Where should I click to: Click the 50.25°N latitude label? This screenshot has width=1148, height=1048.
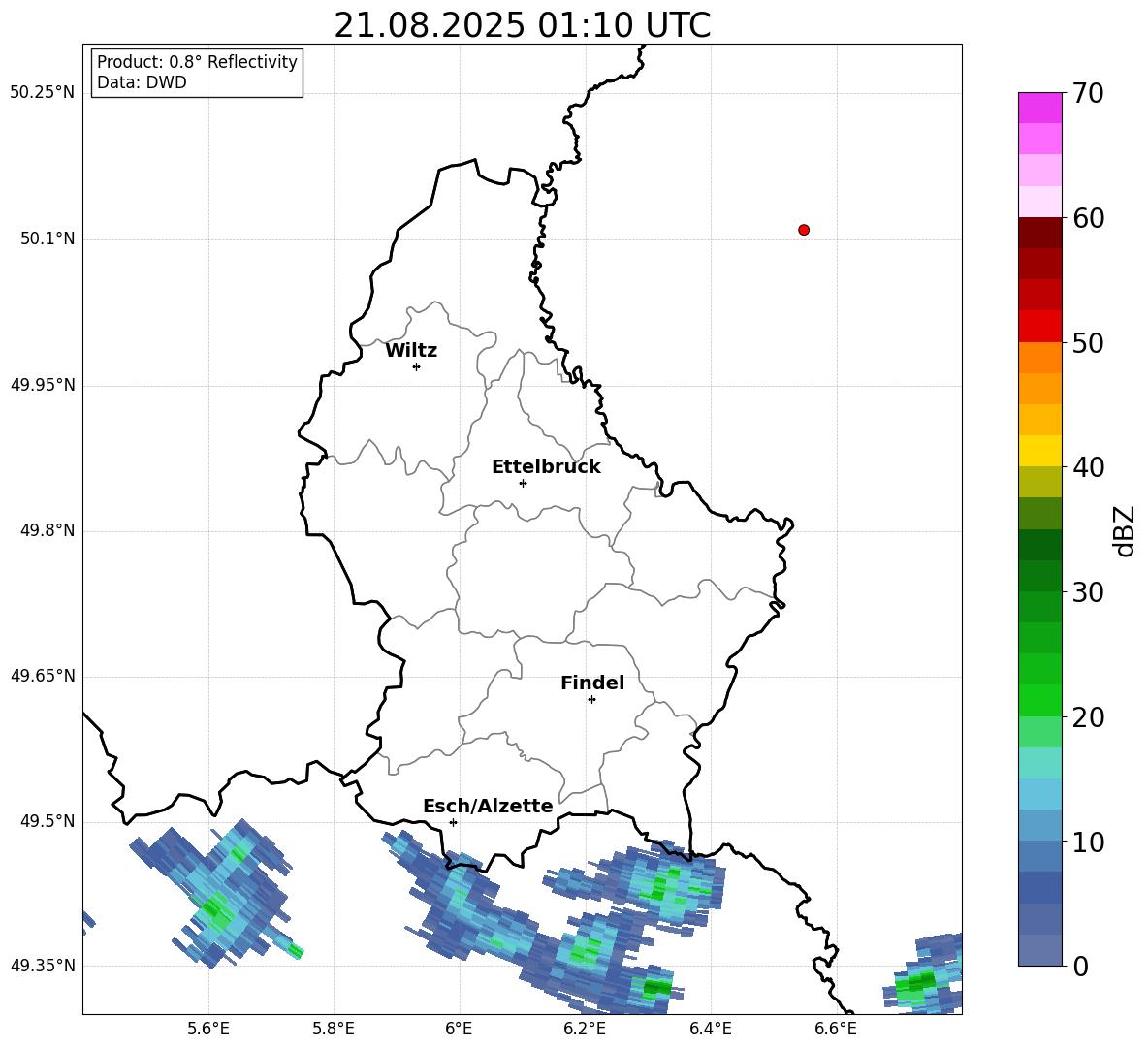43,93
